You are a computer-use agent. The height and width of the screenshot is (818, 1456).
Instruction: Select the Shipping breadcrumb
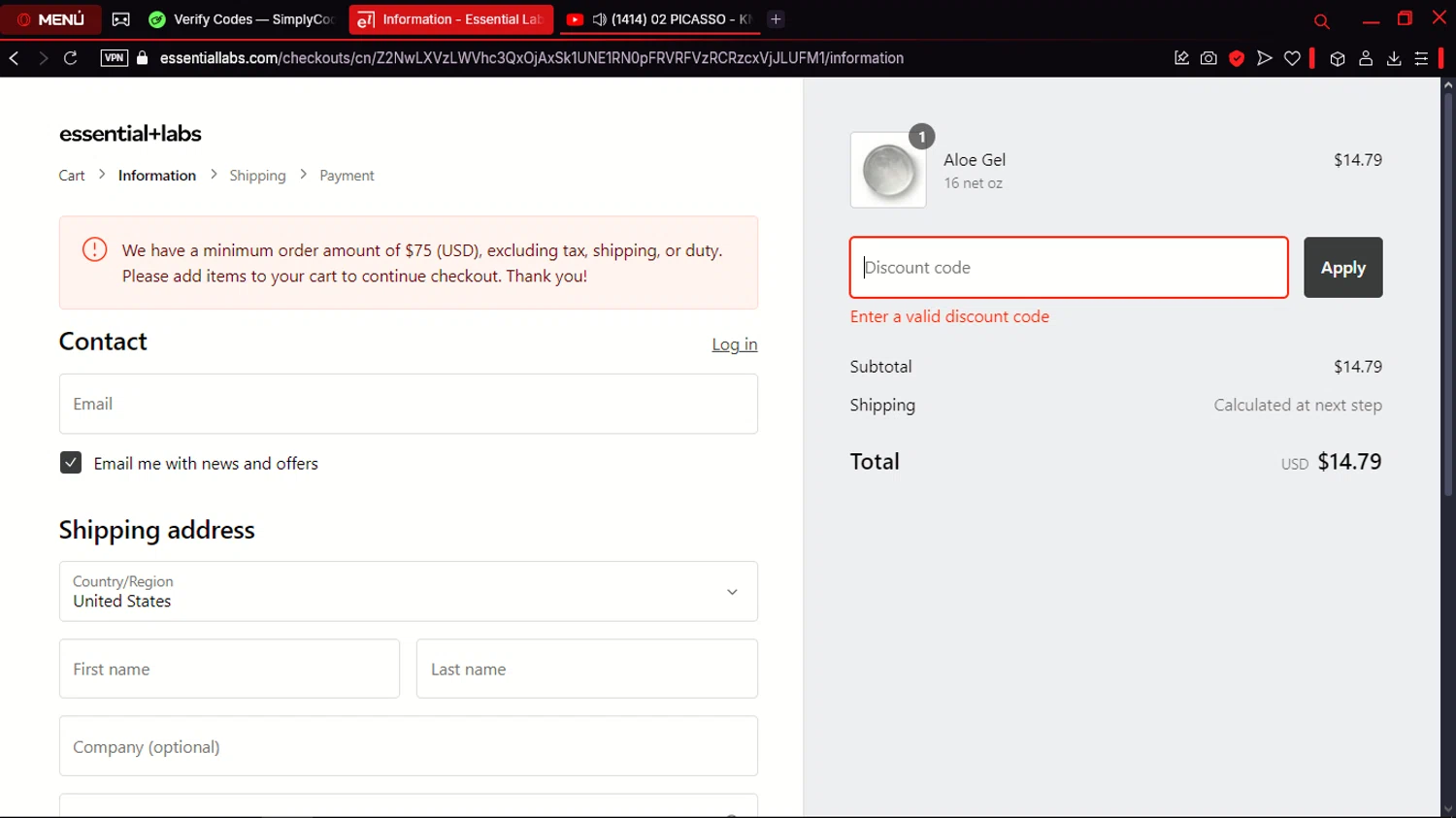coord(257,176)
